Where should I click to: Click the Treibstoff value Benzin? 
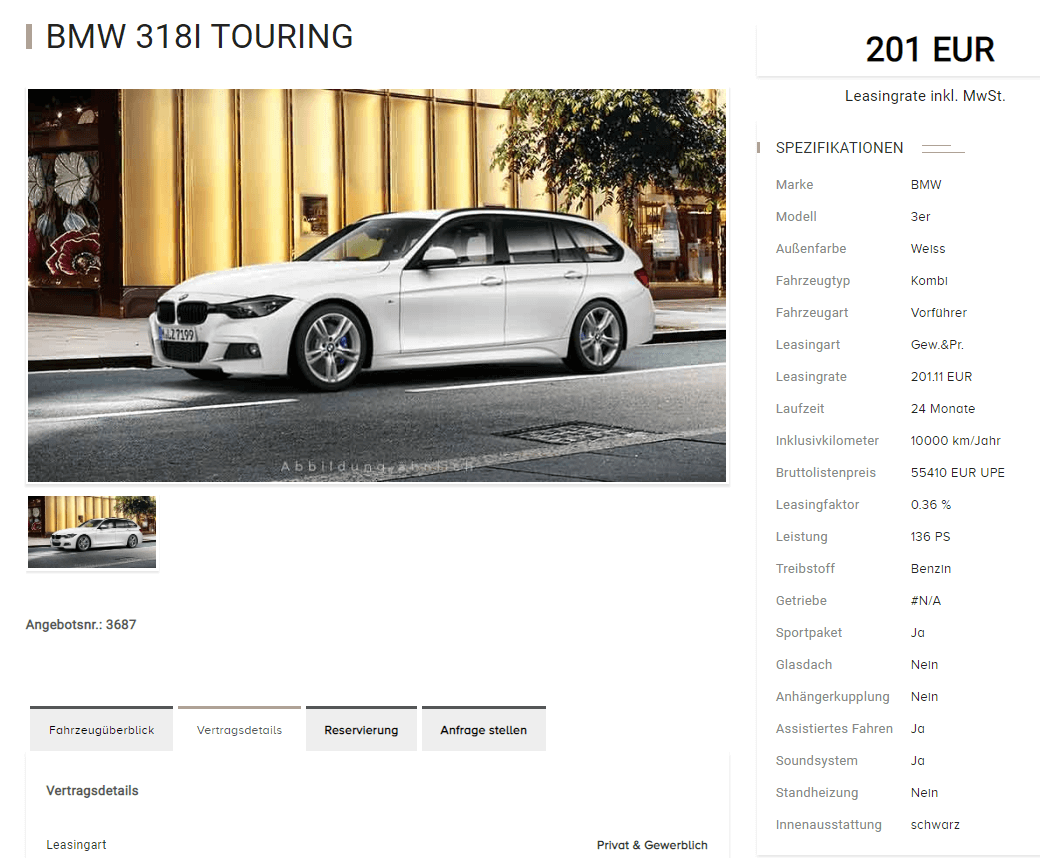click(x=931, y=568)
